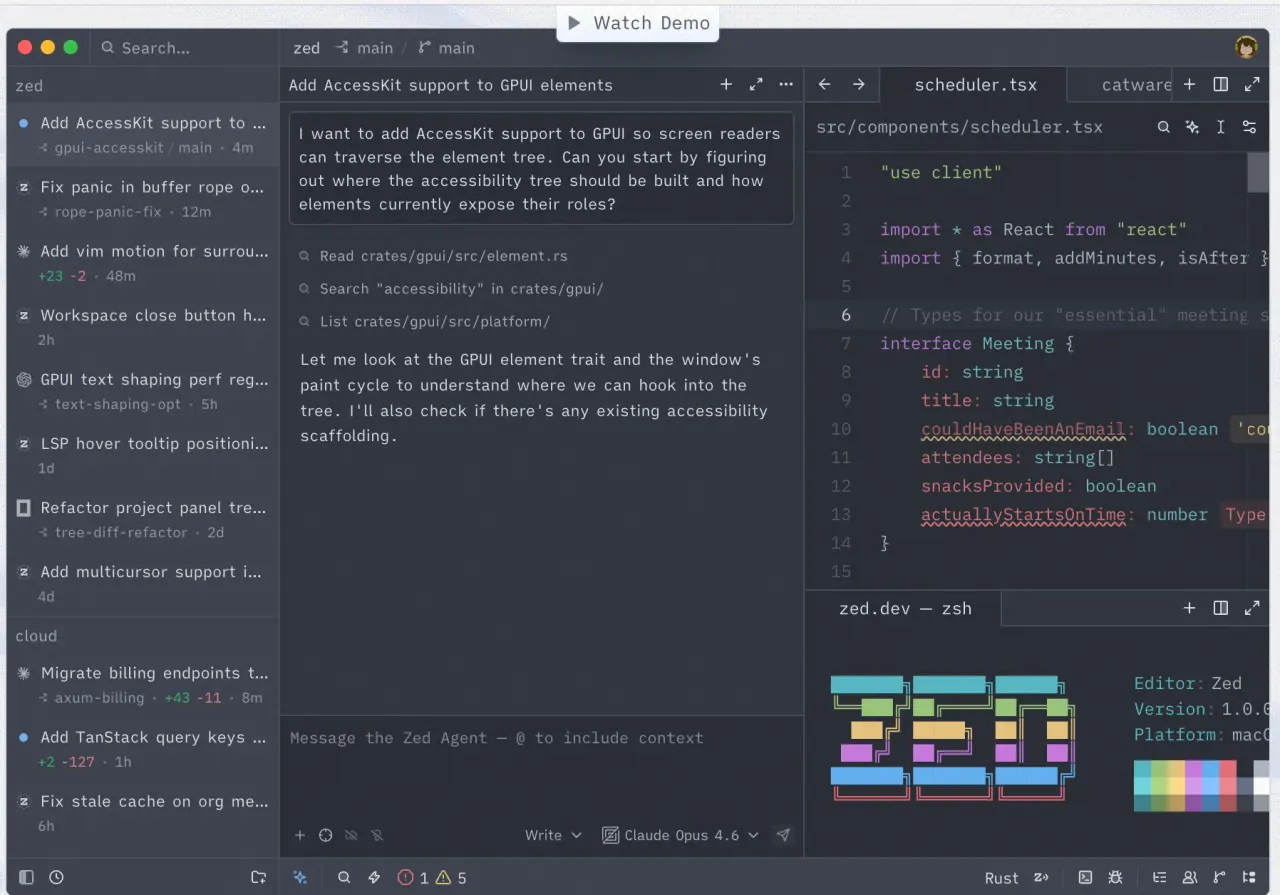Toggle the terminal panel icon
Image resolution: width=1280 pixels, height=895 pixels.
pyautogui.click(x=1085, y=877)
